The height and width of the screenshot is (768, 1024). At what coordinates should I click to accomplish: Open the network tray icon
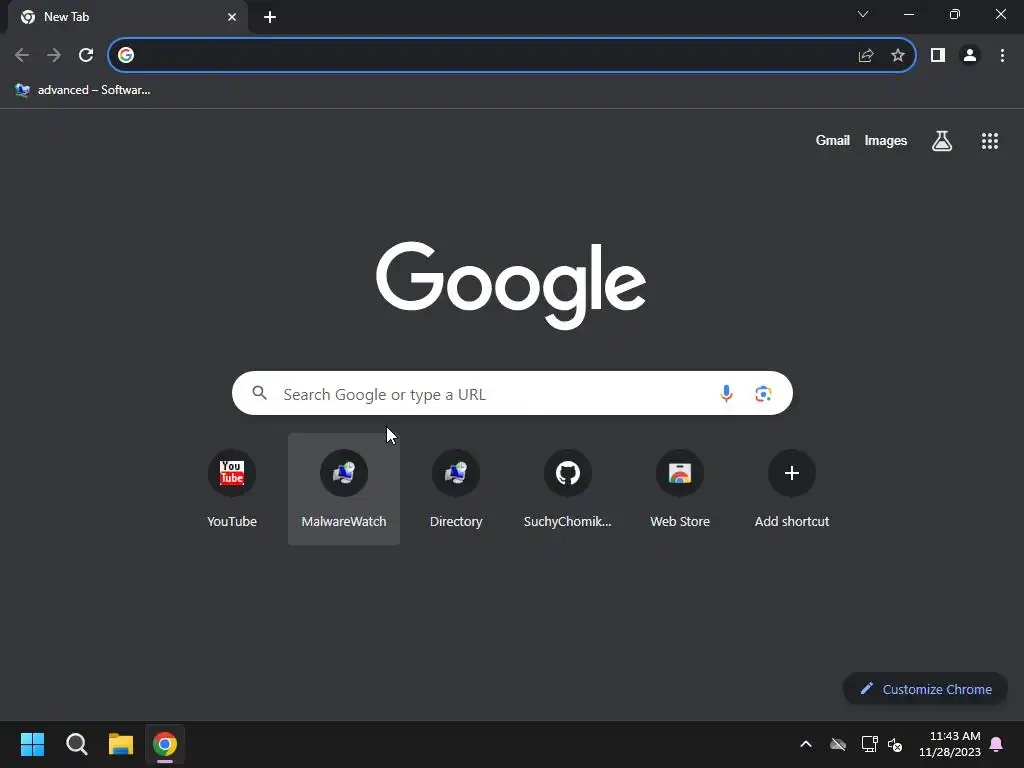tap(869, 744)
